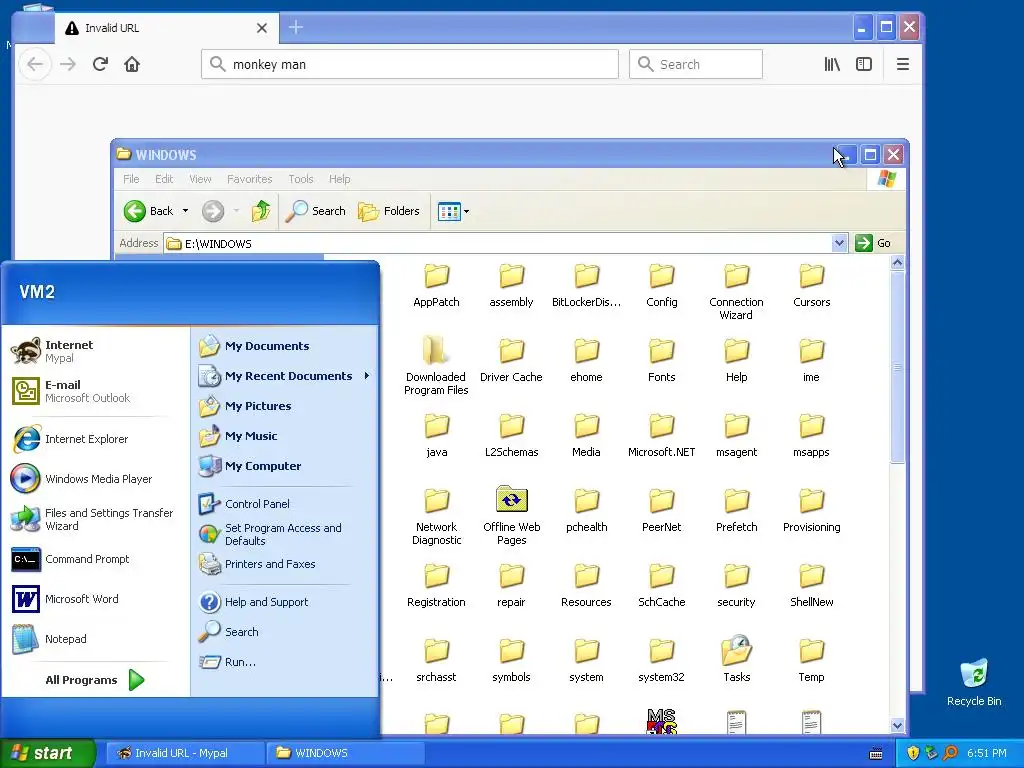Open the Tasks folder
This screenshot has height=768, width=1024.
point(736,658)
